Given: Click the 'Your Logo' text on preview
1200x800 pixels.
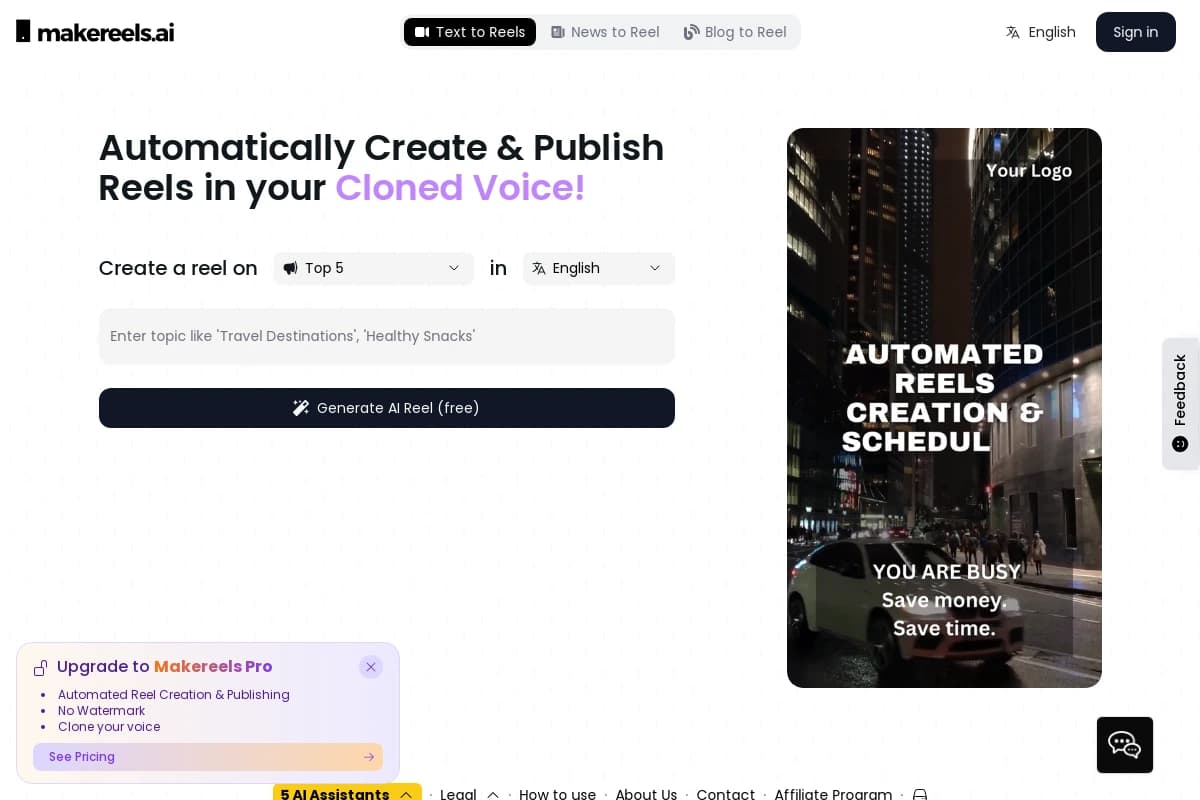Looking at the screenshot, I should (1029, 171).
